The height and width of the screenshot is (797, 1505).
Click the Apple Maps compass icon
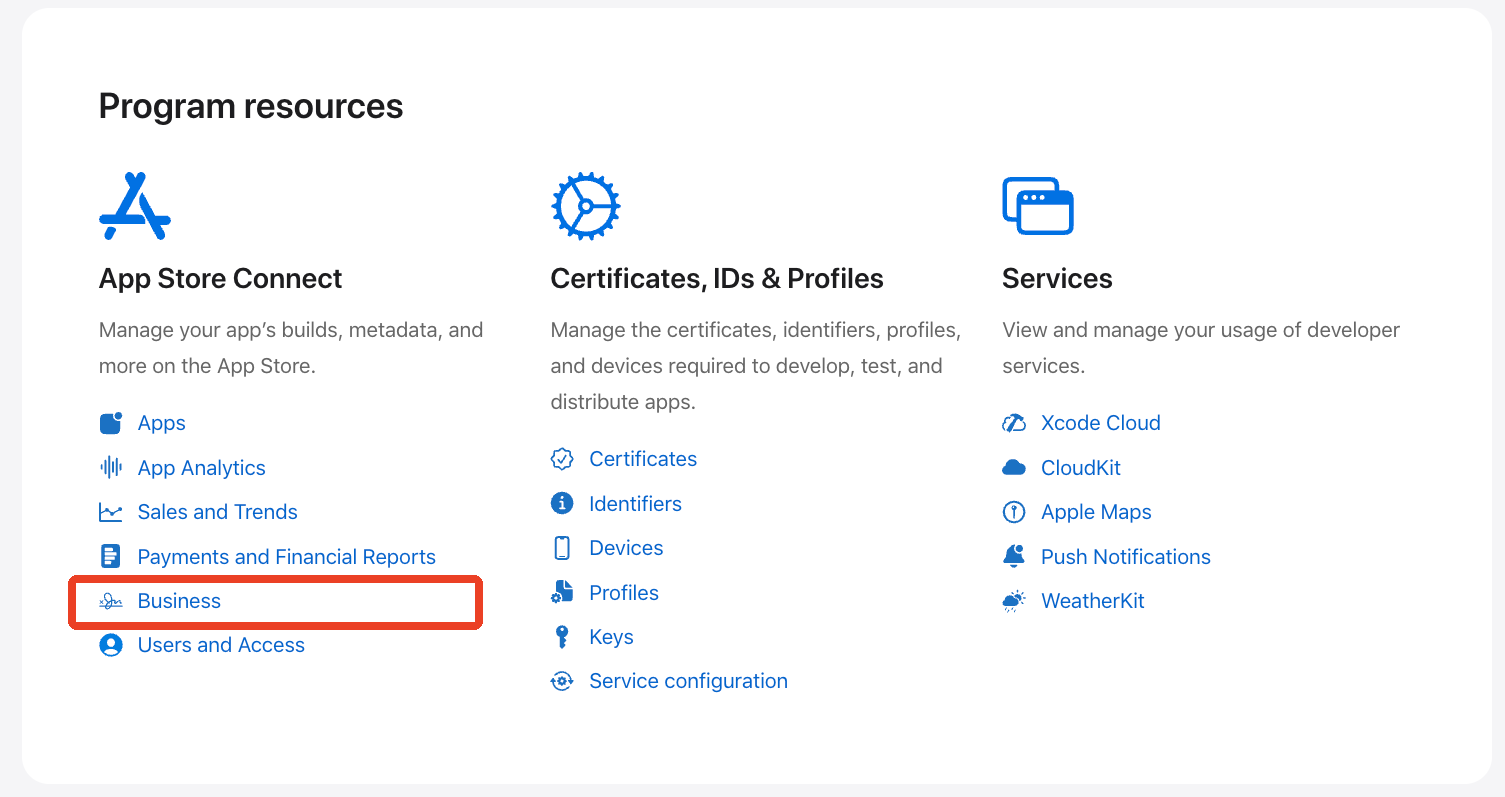click(1014, 512)
